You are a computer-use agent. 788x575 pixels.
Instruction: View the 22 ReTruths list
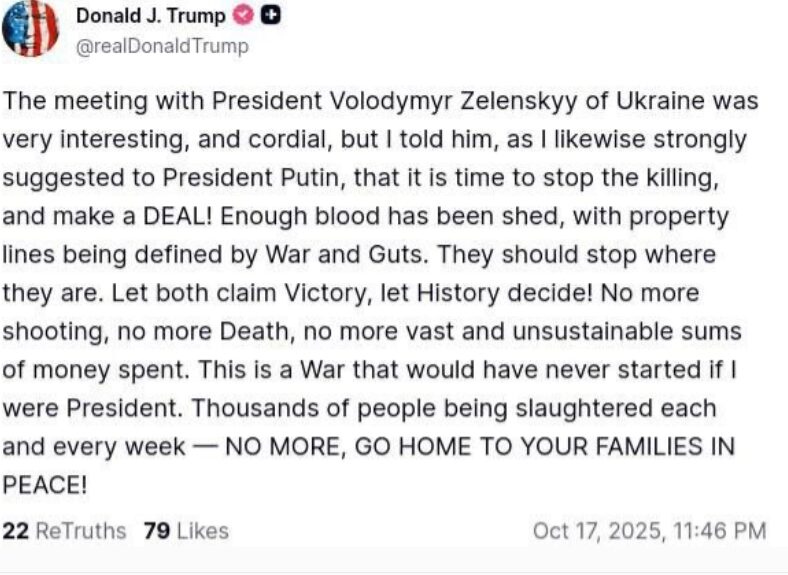tap(65, 531)
